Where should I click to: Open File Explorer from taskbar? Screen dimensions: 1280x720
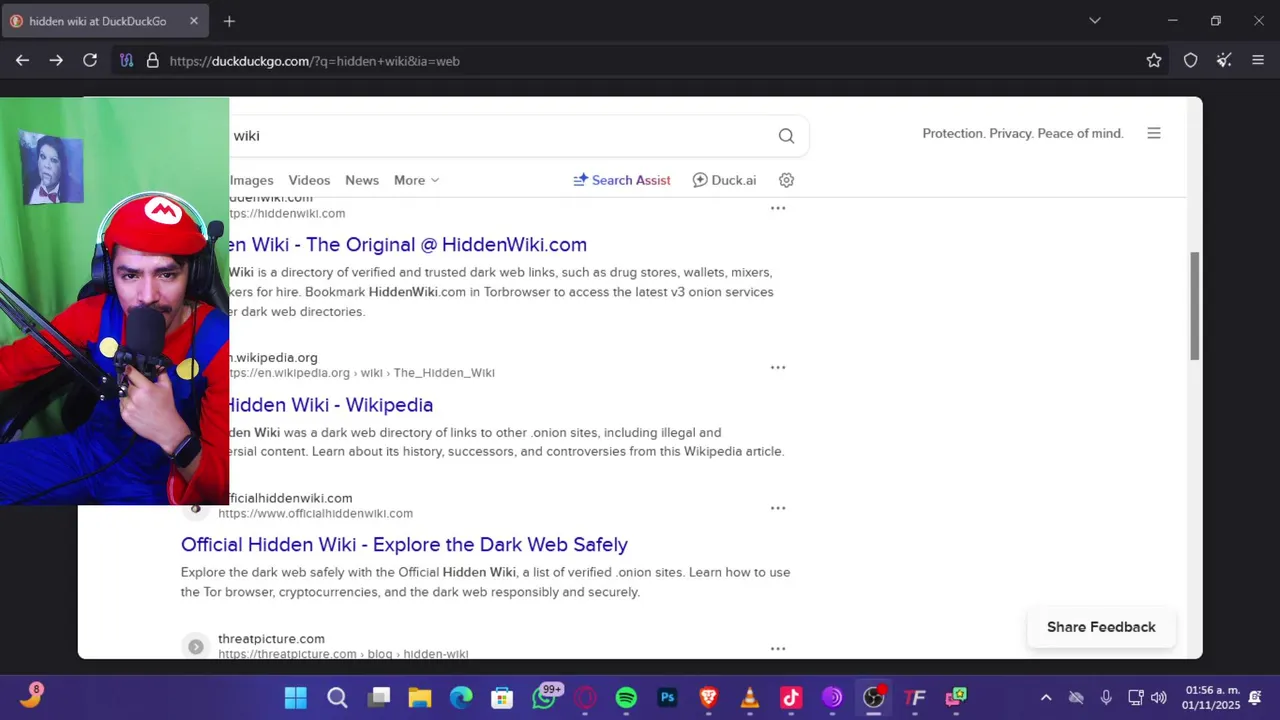point(420,697)
